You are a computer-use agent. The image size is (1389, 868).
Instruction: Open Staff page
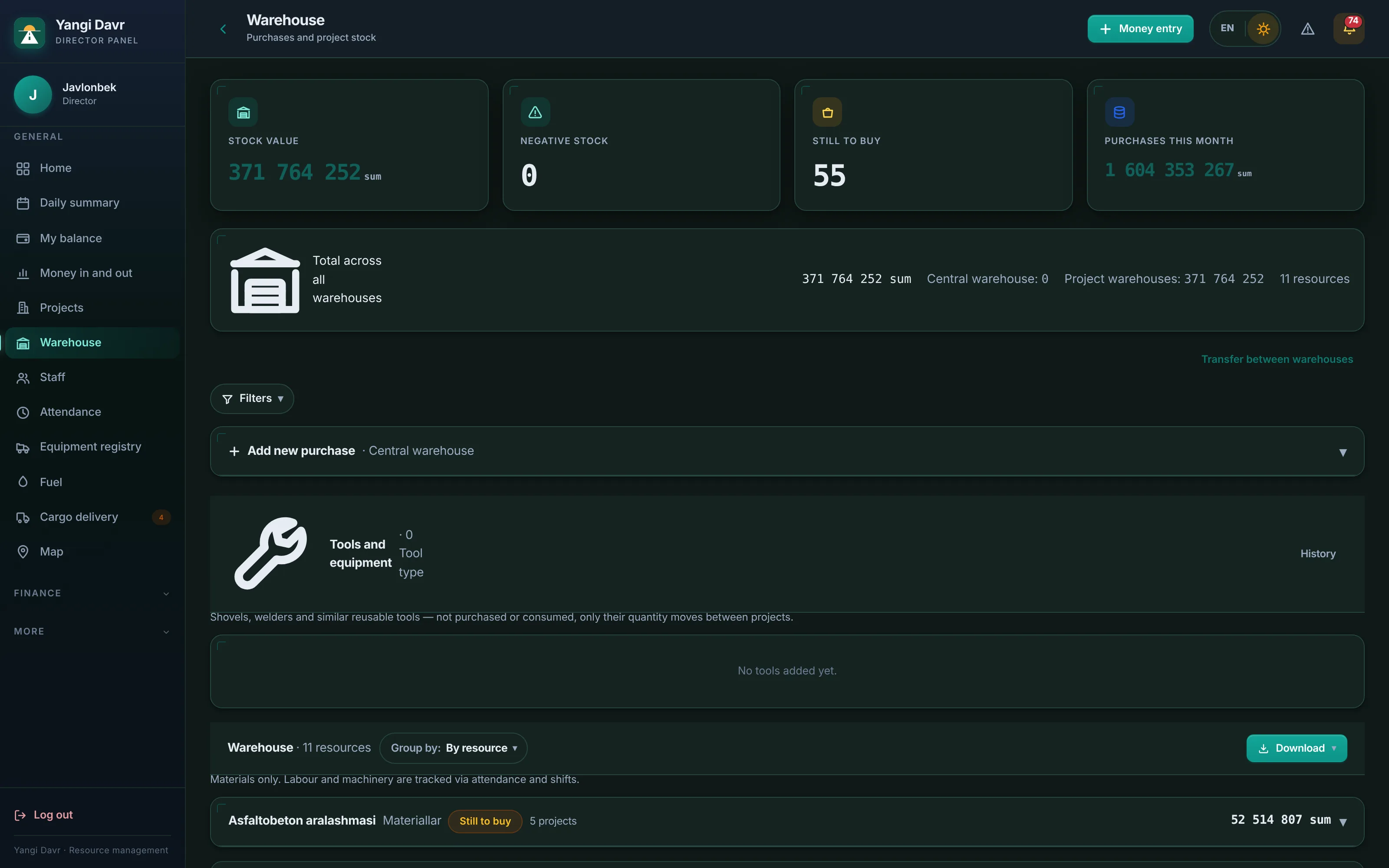tap(92, 377)
